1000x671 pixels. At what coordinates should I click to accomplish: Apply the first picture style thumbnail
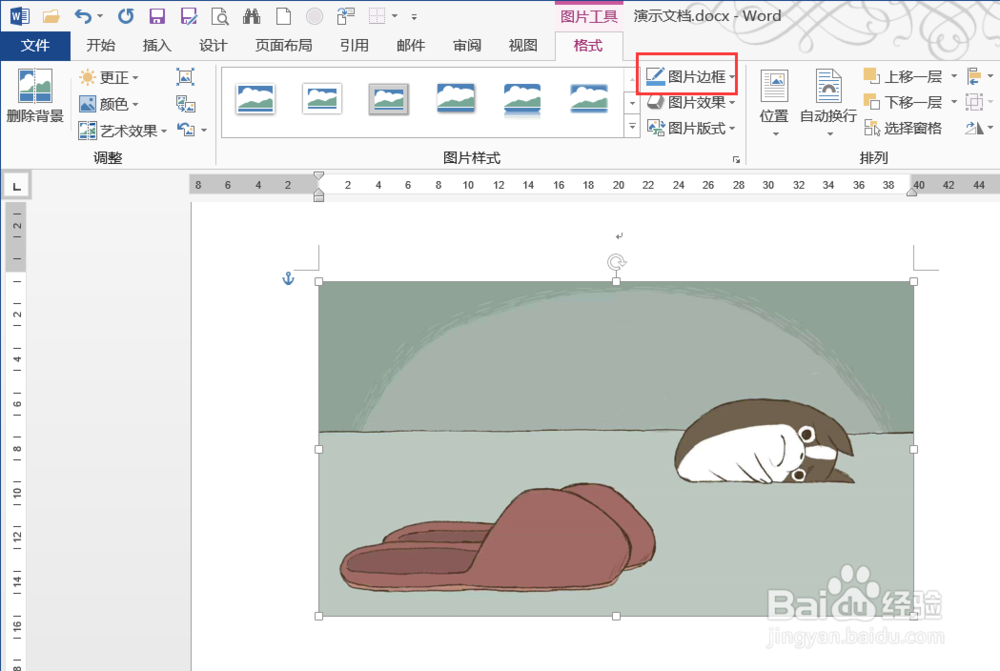(x=255, y=99)
